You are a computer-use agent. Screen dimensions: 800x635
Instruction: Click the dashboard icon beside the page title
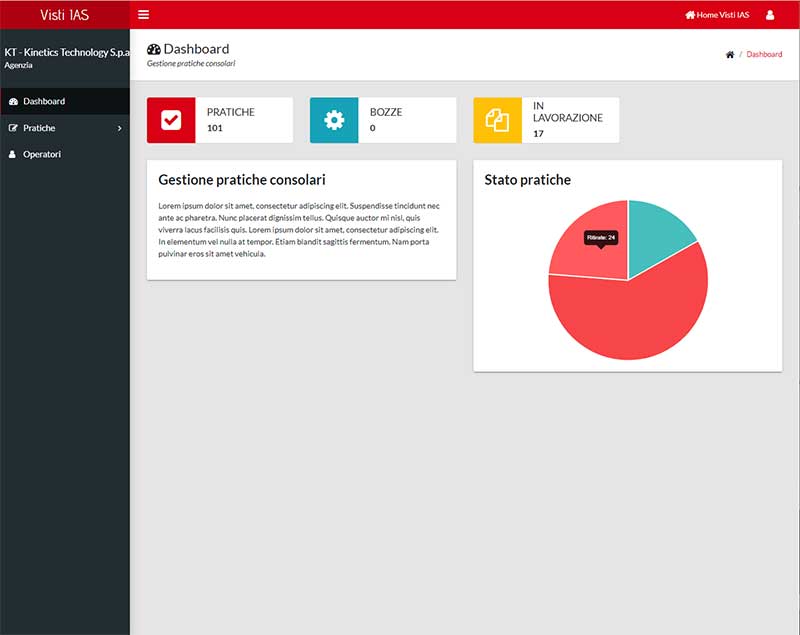click(x=154, y=49)
